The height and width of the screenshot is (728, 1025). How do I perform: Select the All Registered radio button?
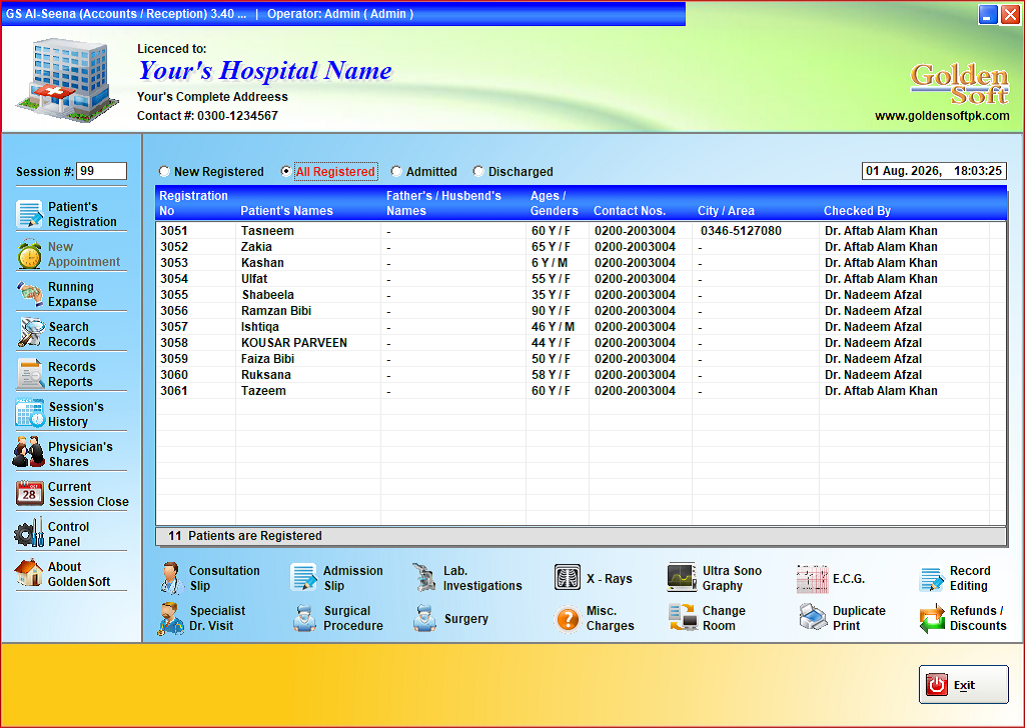286,171
